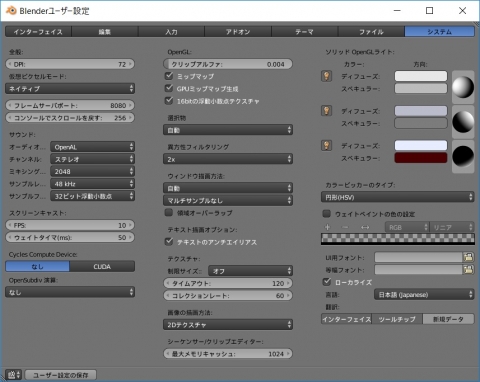Click the flip arrows icon on color ramp

365,227
